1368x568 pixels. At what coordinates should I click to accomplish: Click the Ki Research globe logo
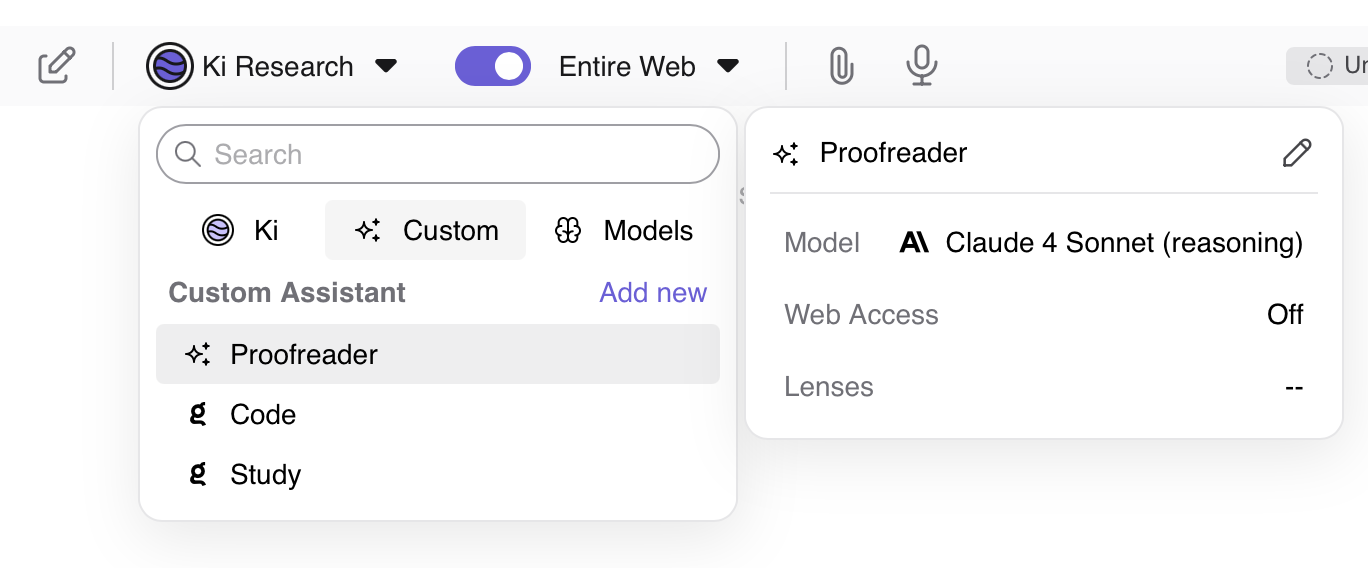click(x=170, y=67)
